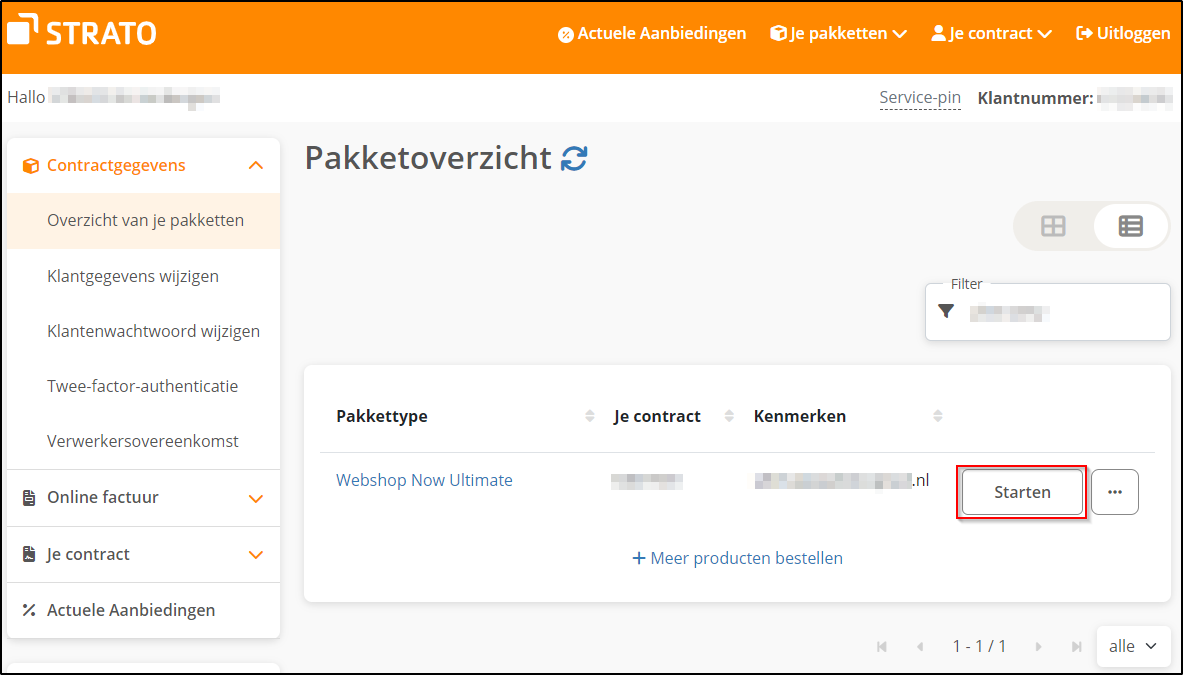Click the first-page pagination icon
Image resolution: width=1183 pixels, height=675 pixels.
pos(883,646)
